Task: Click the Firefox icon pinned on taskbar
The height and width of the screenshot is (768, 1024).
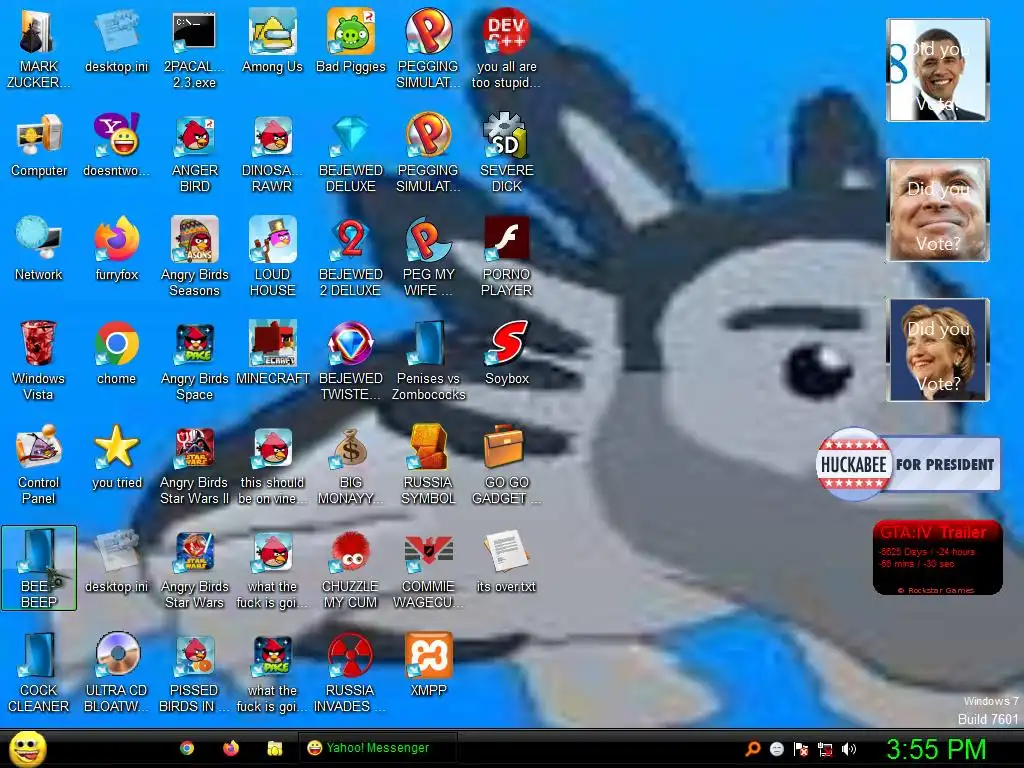Action: click(231, 748)
